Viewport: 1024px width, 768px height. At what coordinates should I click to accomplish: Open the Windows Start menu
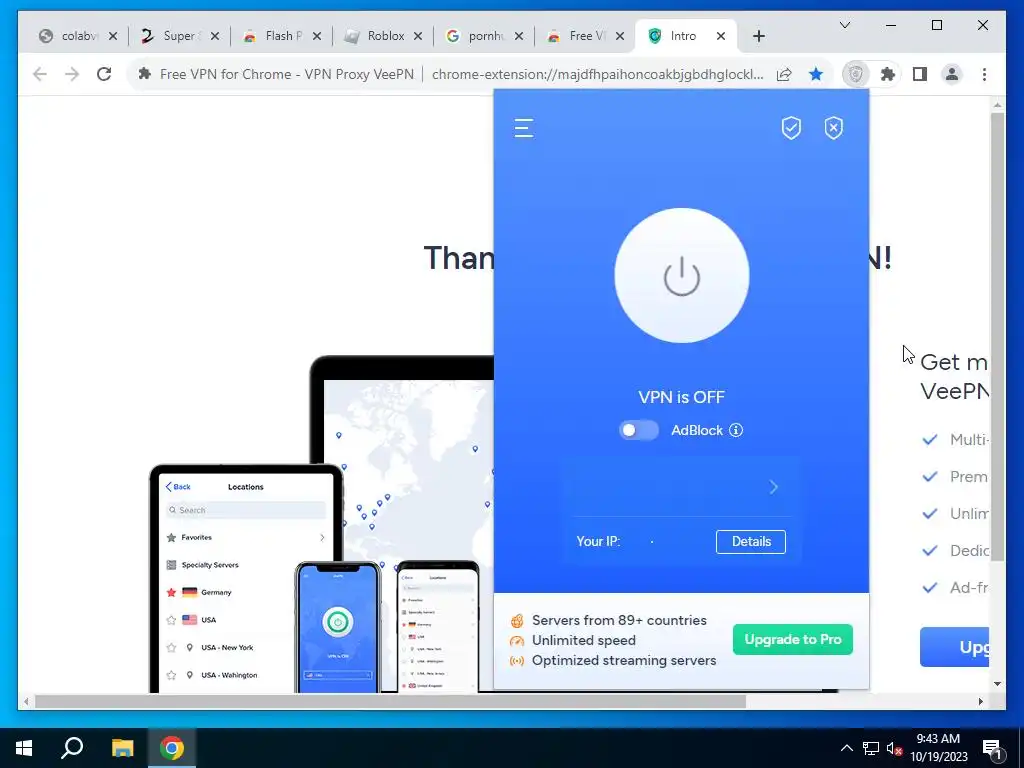point(24,748)
